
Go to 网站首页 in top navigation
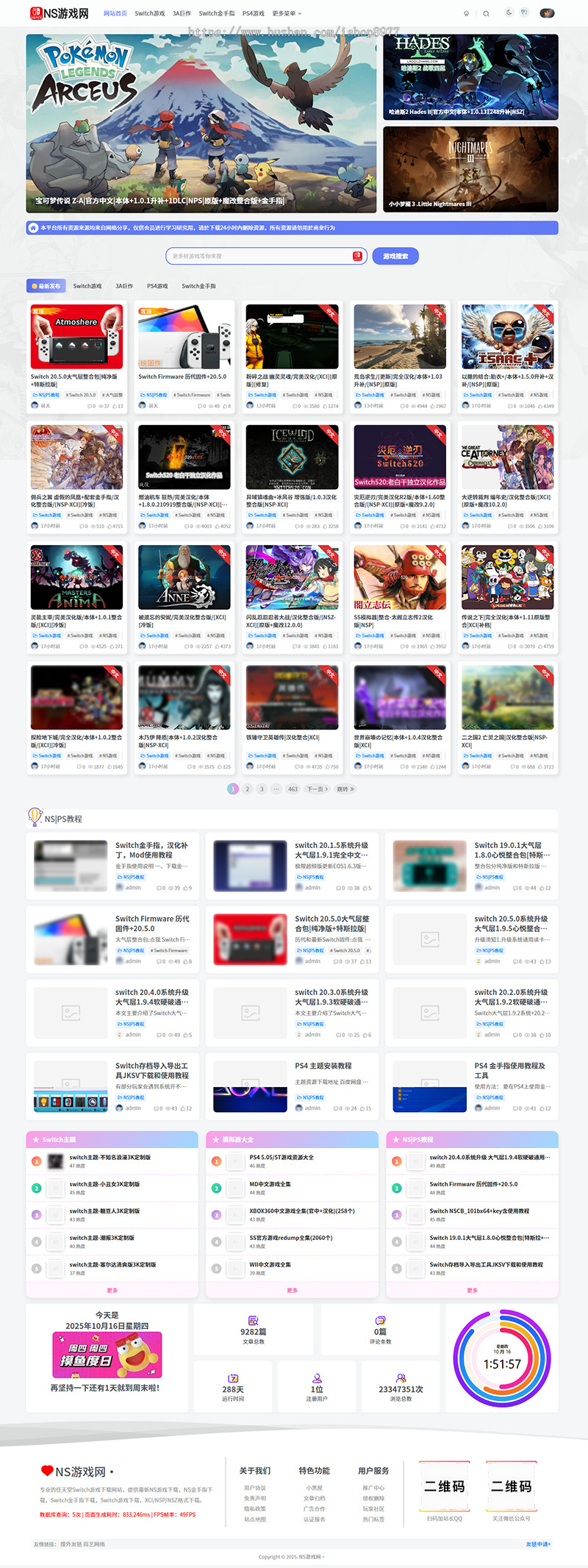point(115,13)
